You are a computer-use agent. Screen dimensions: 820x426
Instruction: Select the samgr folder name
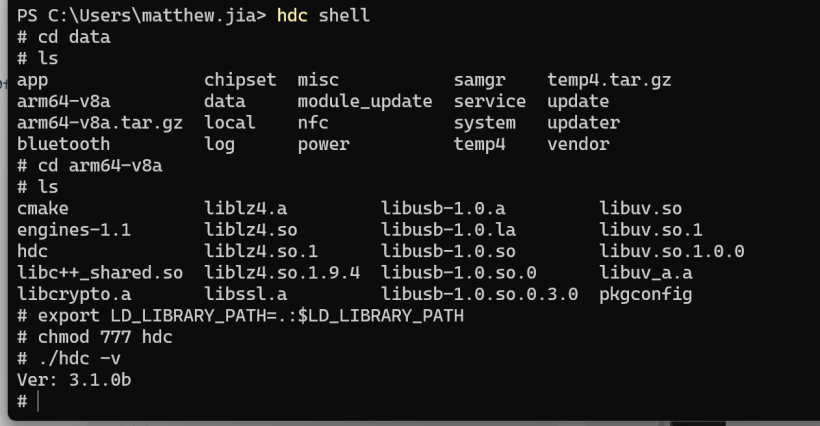click(x=480, y=80)
